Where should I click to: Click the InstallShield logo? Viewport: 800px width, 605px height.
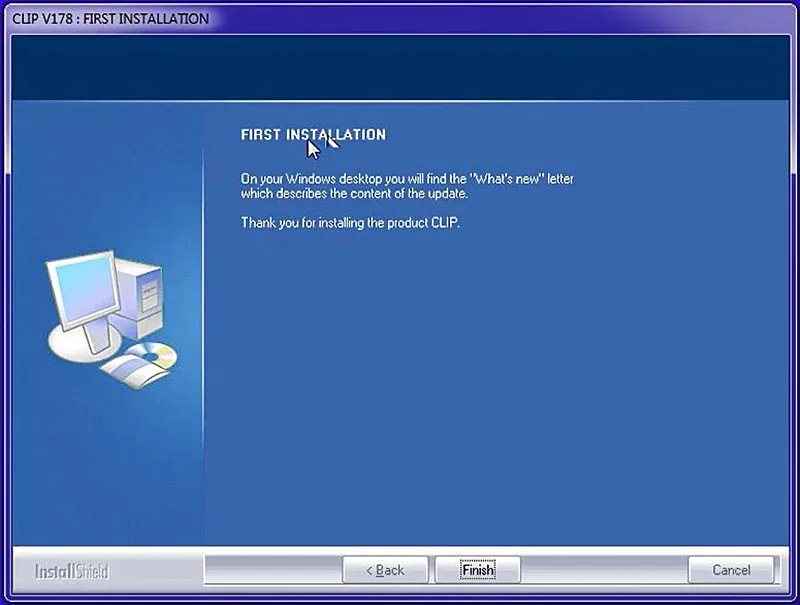tap(72, 571)
